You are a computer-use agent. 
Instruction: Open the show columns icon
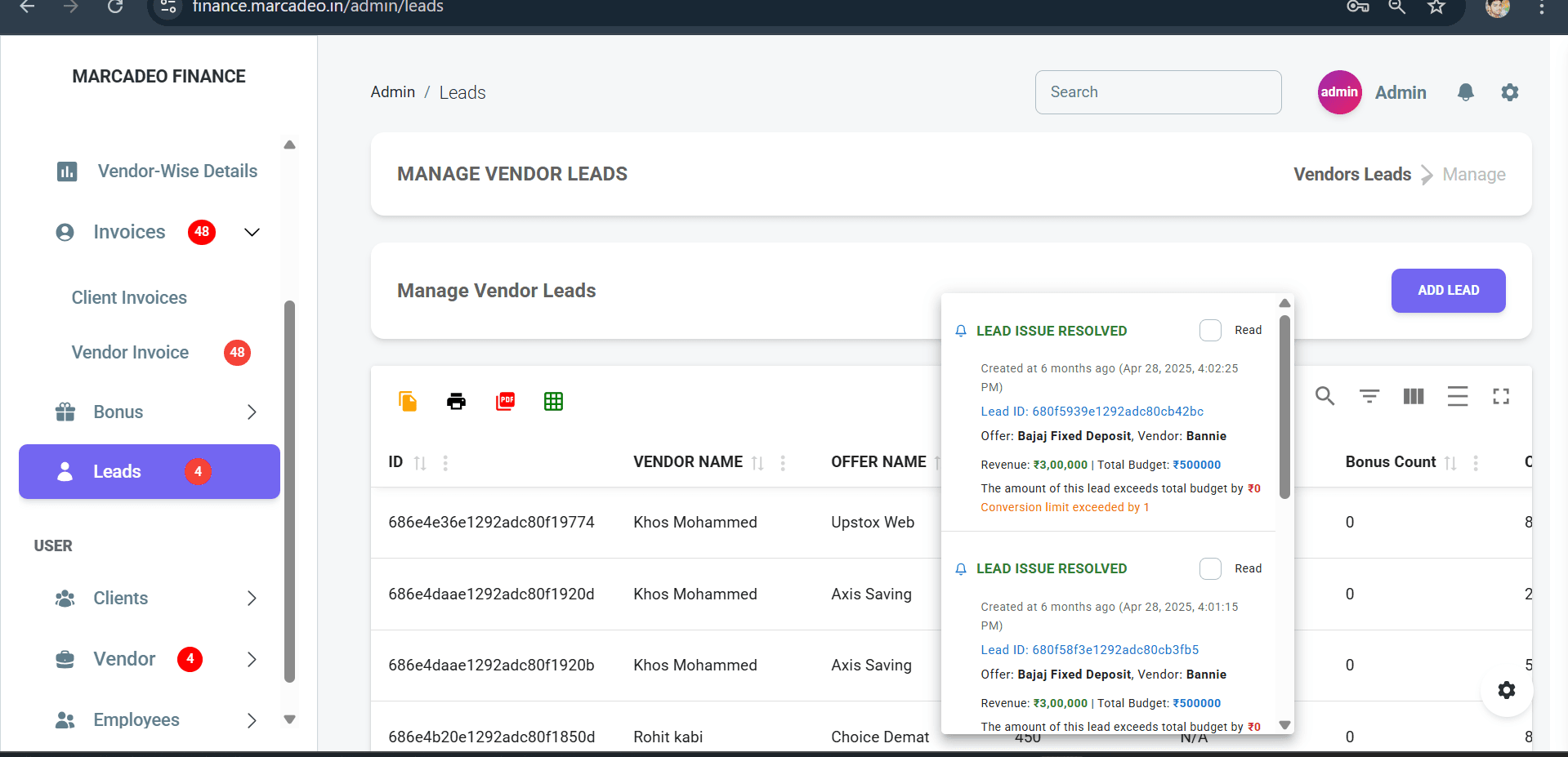tap(1413, 396)
